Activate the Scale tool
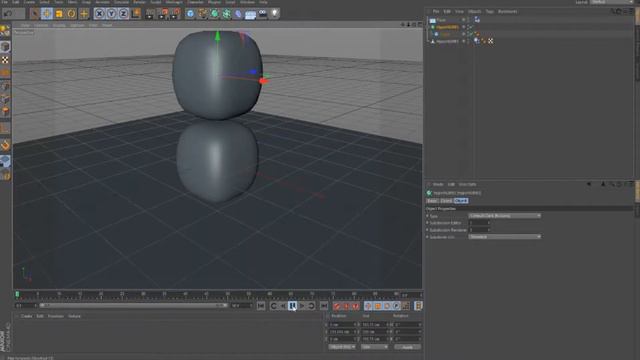 coord(59,14)
